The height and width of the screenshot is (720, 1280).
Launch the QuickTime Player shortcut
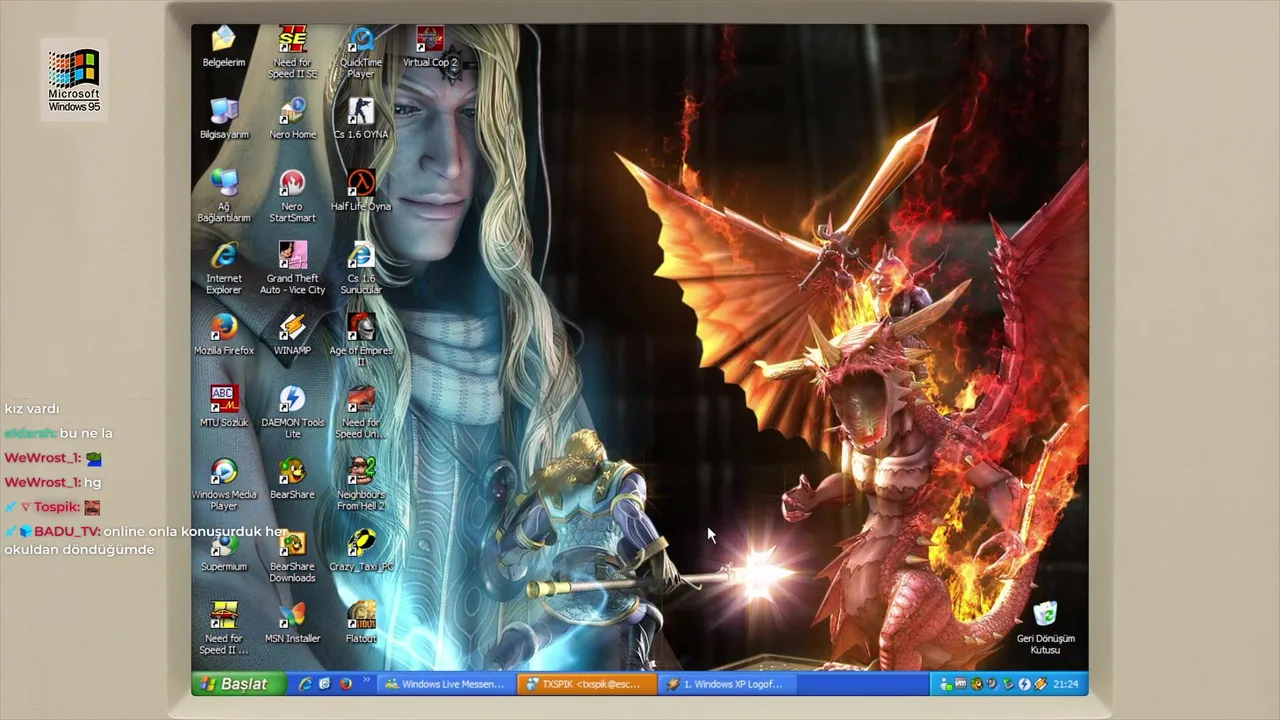coord(361,53)
